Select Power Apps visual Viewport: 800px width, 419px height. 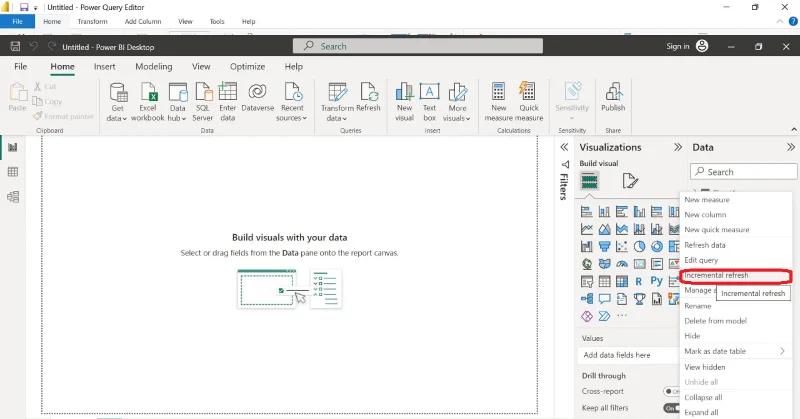click(x=587, y=316)
